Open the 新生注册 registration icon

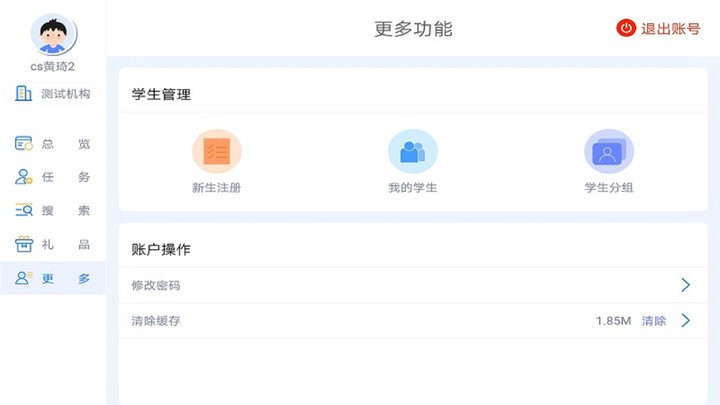point(217,151)
